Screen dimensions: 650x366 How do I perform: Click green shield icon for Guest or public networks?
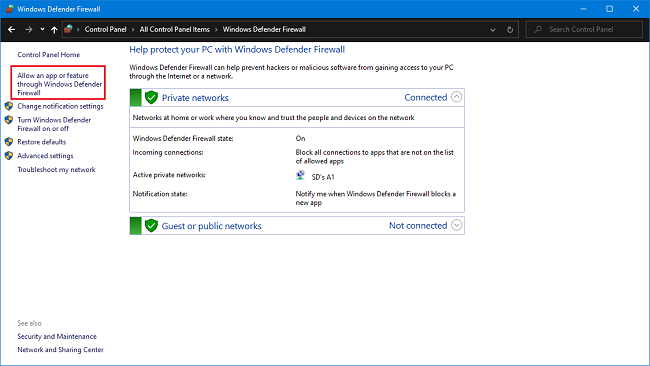(x=151, y=225)
